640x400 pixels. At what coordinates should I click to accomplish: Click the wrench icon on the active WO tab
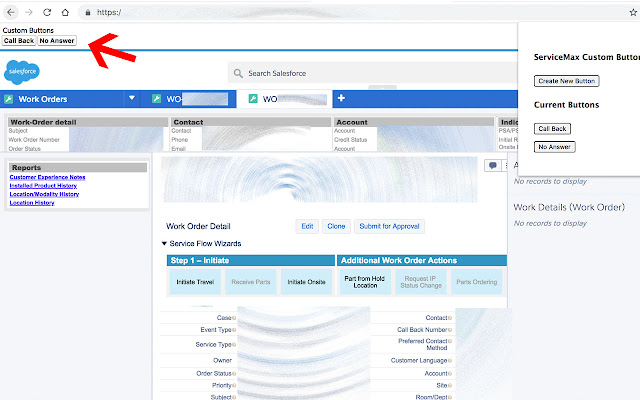[253, 99]
